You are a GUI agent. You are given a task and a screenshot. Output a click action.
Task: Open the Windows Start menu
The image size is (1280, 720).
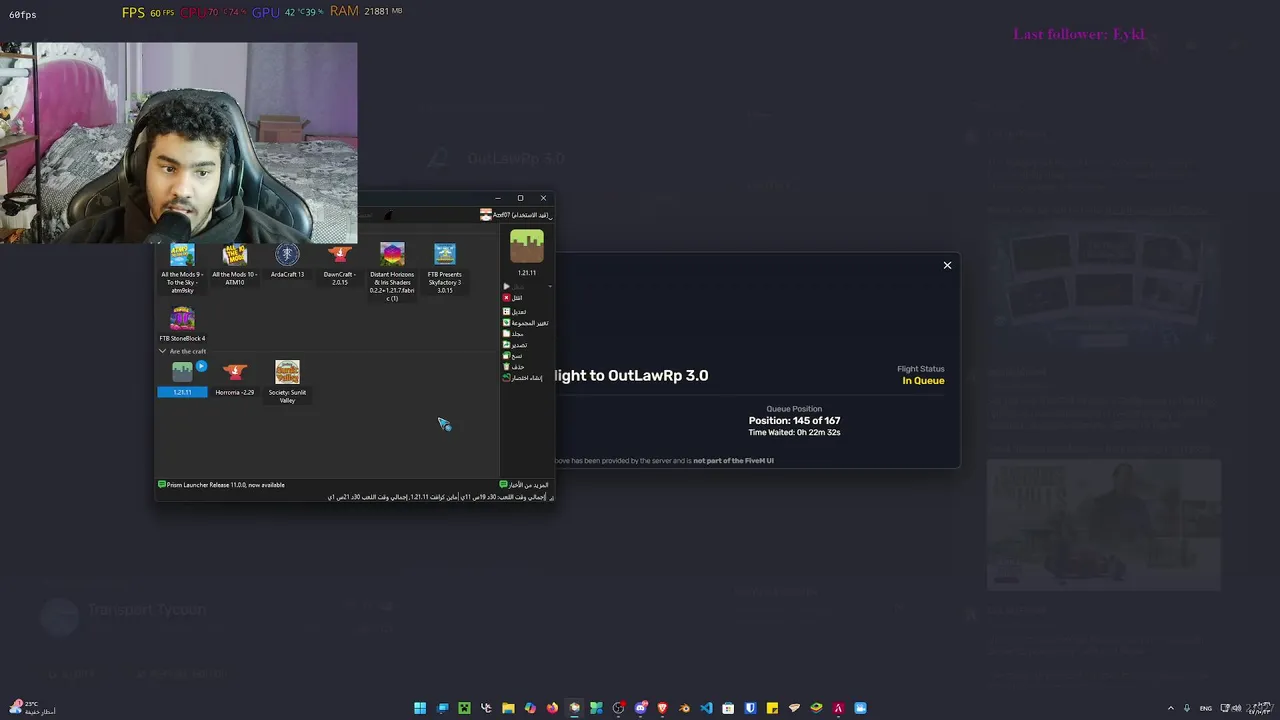click(x=420, y=708)
